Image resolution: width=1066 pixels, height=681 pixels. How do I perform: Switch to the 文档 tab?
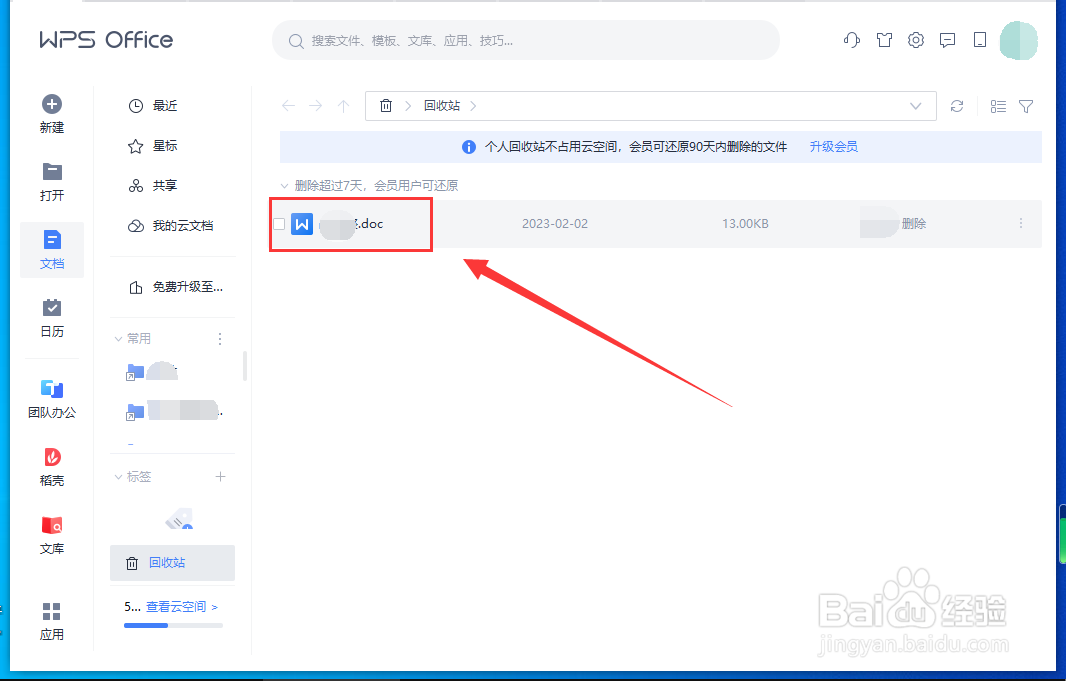(51, 250)
